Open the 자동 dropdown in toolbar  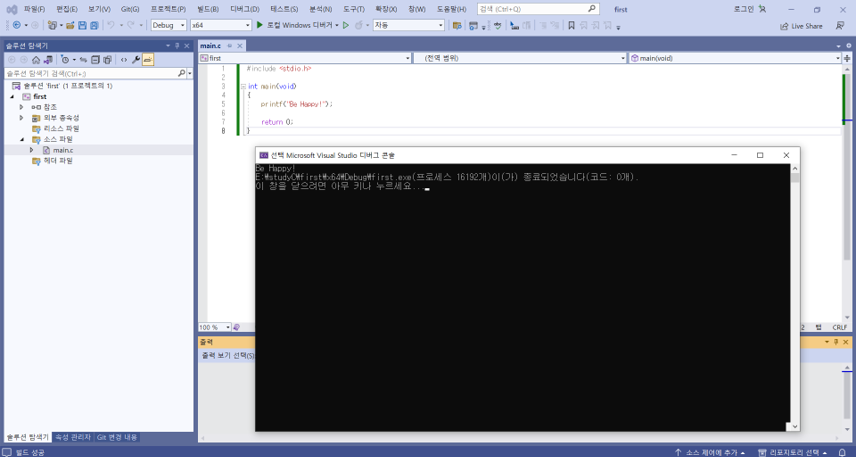click(409, 25)
